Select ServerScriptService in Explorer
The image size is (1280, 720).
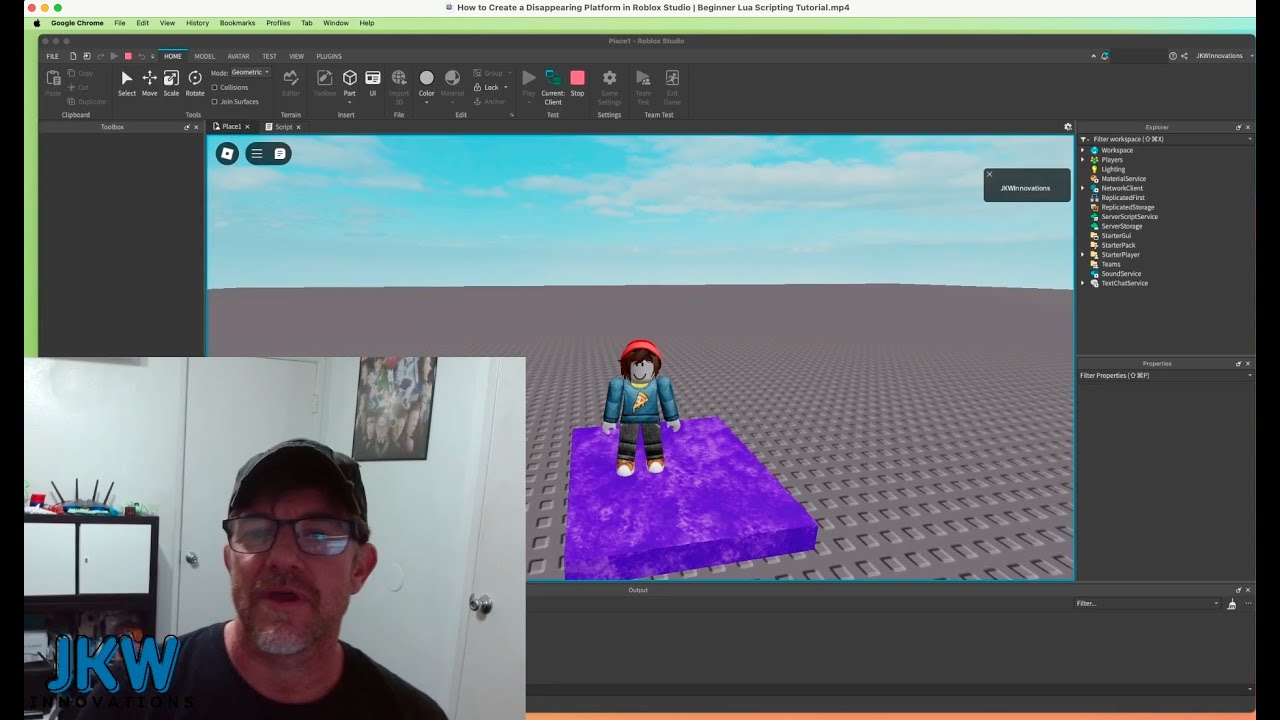[1129, 217]
